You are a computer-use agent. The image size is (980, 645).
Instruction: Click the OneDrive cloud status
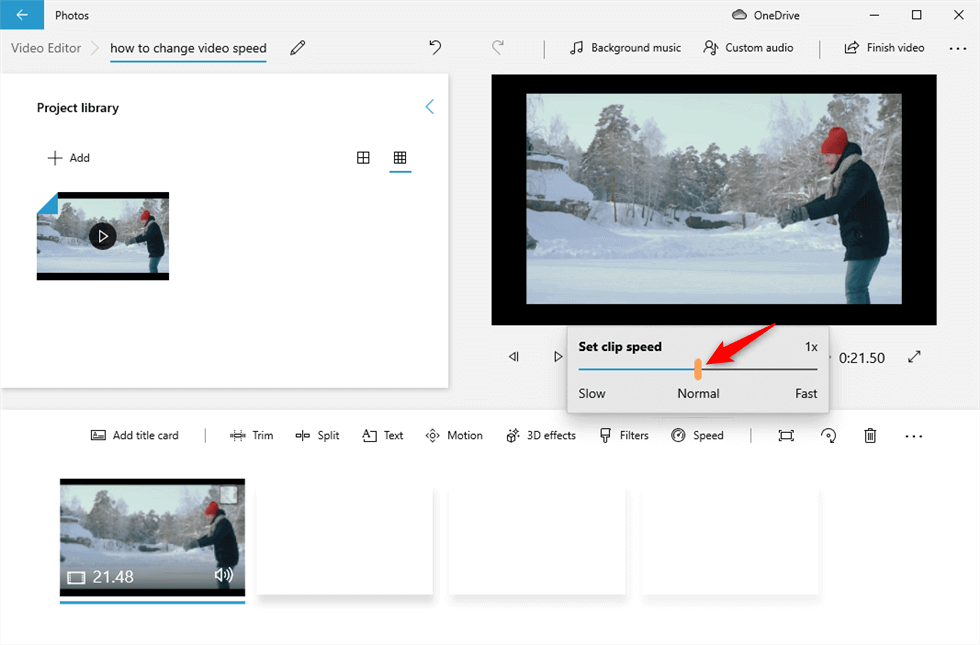[766, 15]
